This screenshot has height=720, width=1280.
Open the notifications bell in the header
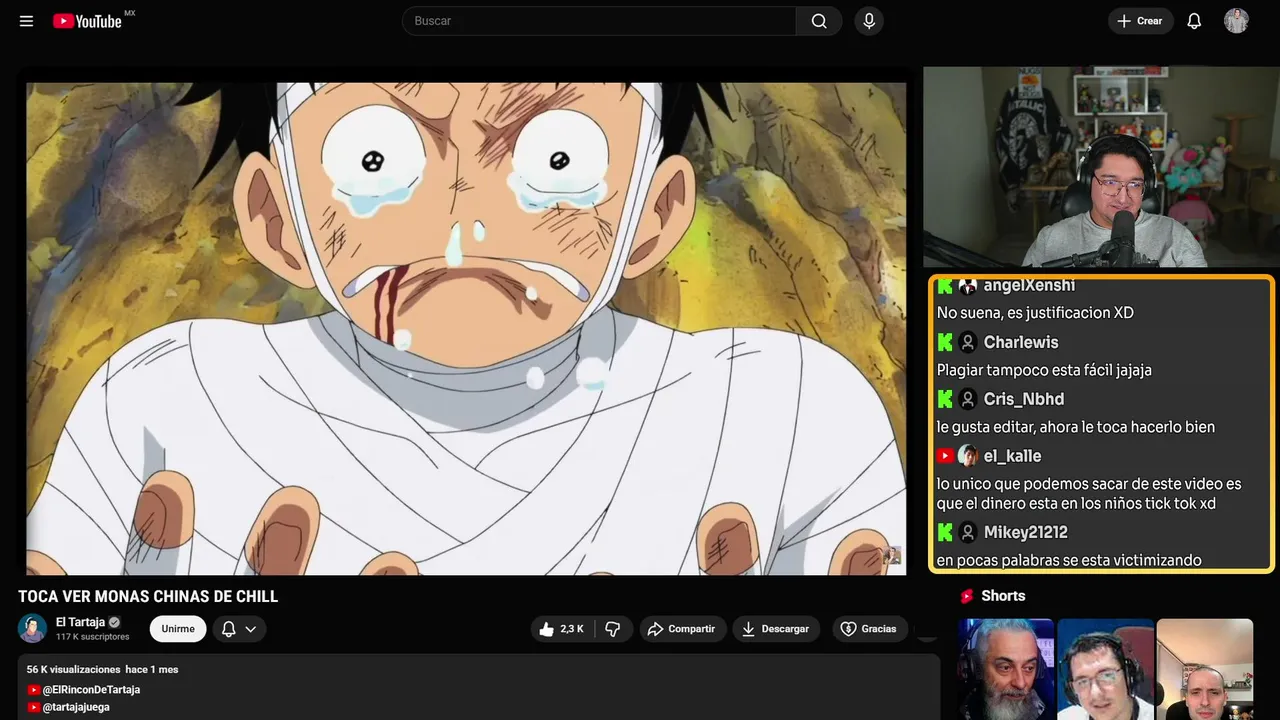[x=1194, y=21]
